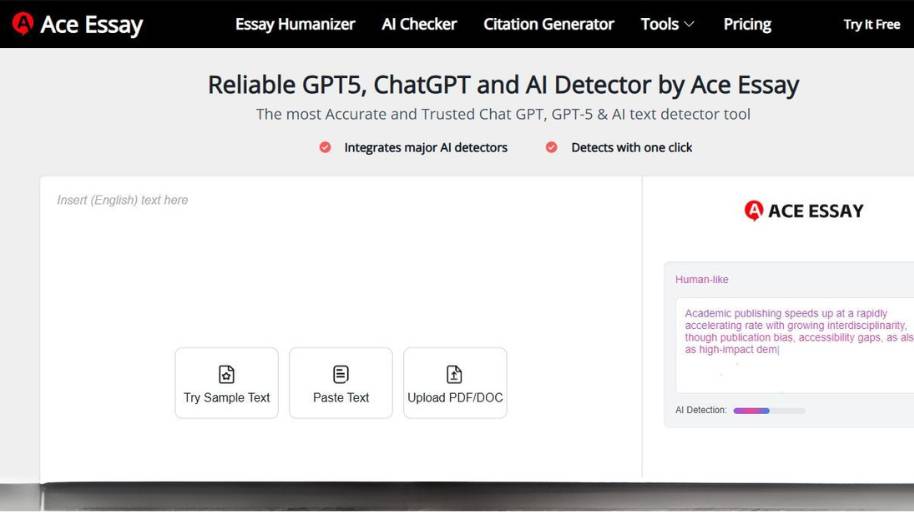This screenshot has width=914, height=512.
Task: Select the Human-like label in result card
Action: point(702,280)
